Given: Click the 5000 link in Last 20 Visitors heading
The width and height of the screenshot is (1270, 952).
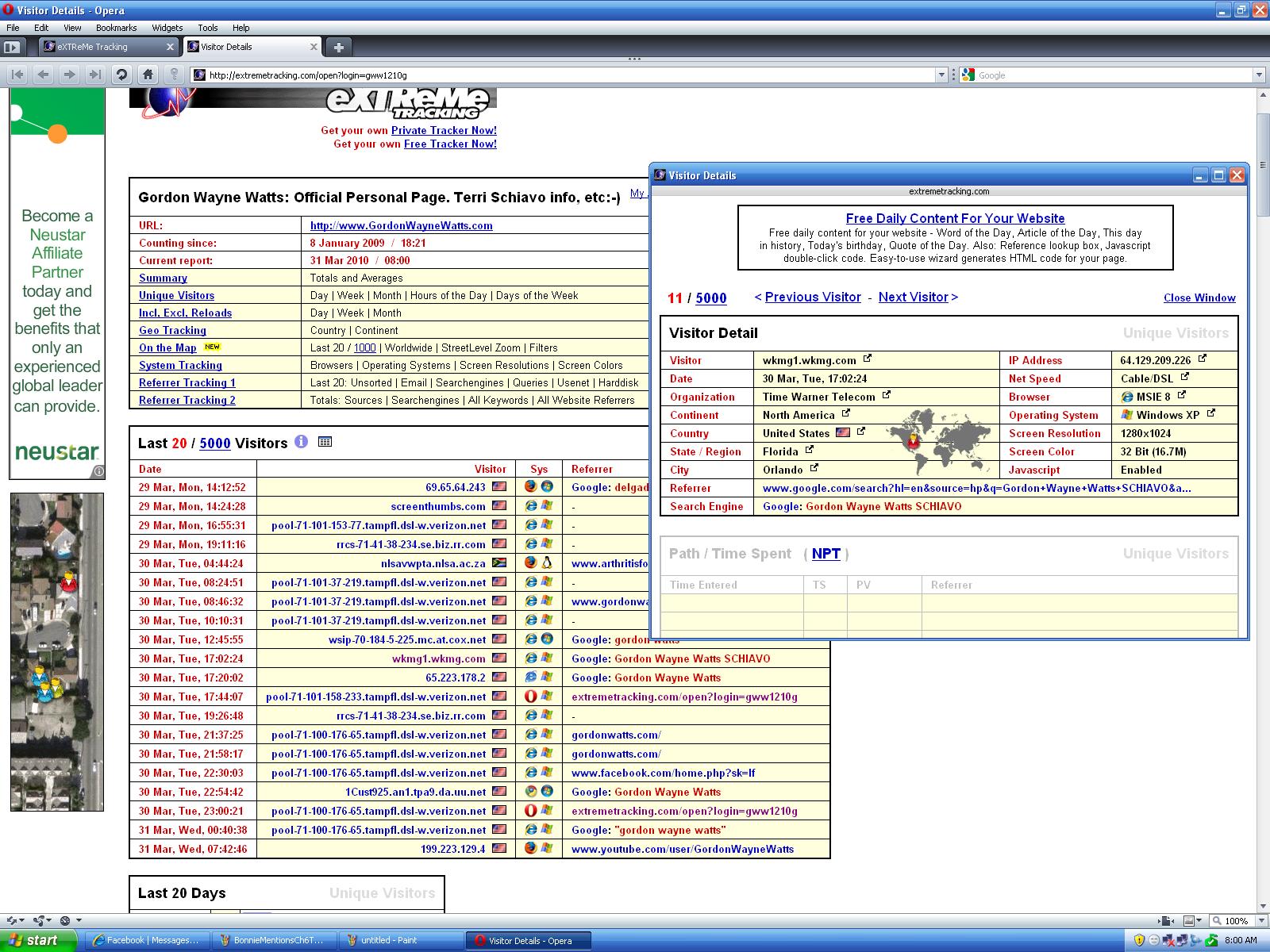Looking at the screenshot, I should (x=215, y=443).
